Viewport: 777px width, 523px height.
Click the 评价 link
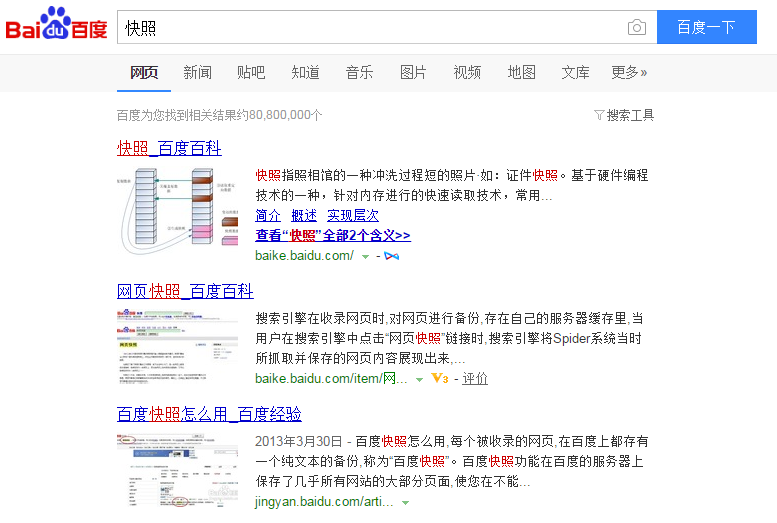(x=475, y=379)
